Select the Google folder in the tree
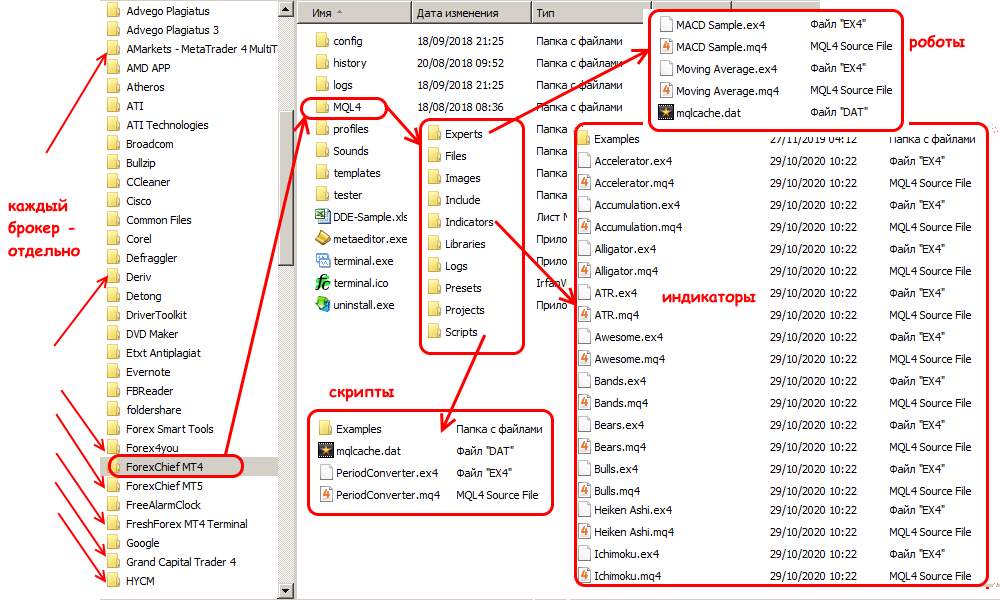Screen dimensions: 1000x600 (x=142, y=543)
